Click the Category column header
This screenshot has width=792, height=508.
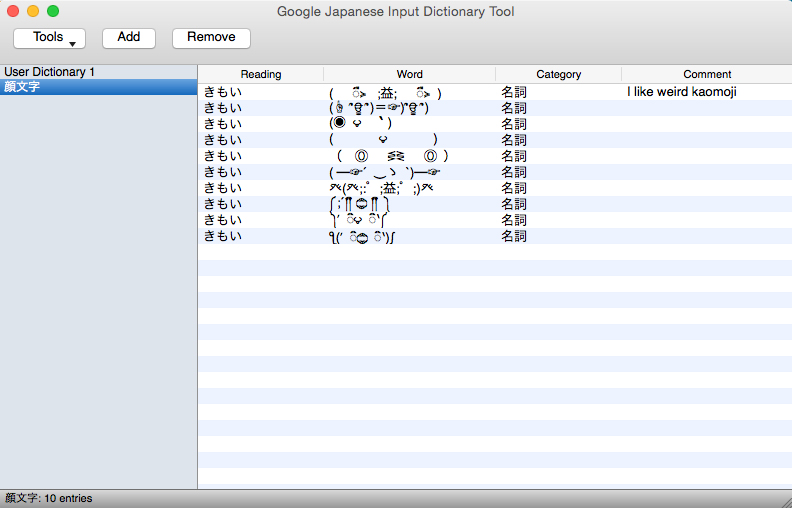tap(558, 74)
